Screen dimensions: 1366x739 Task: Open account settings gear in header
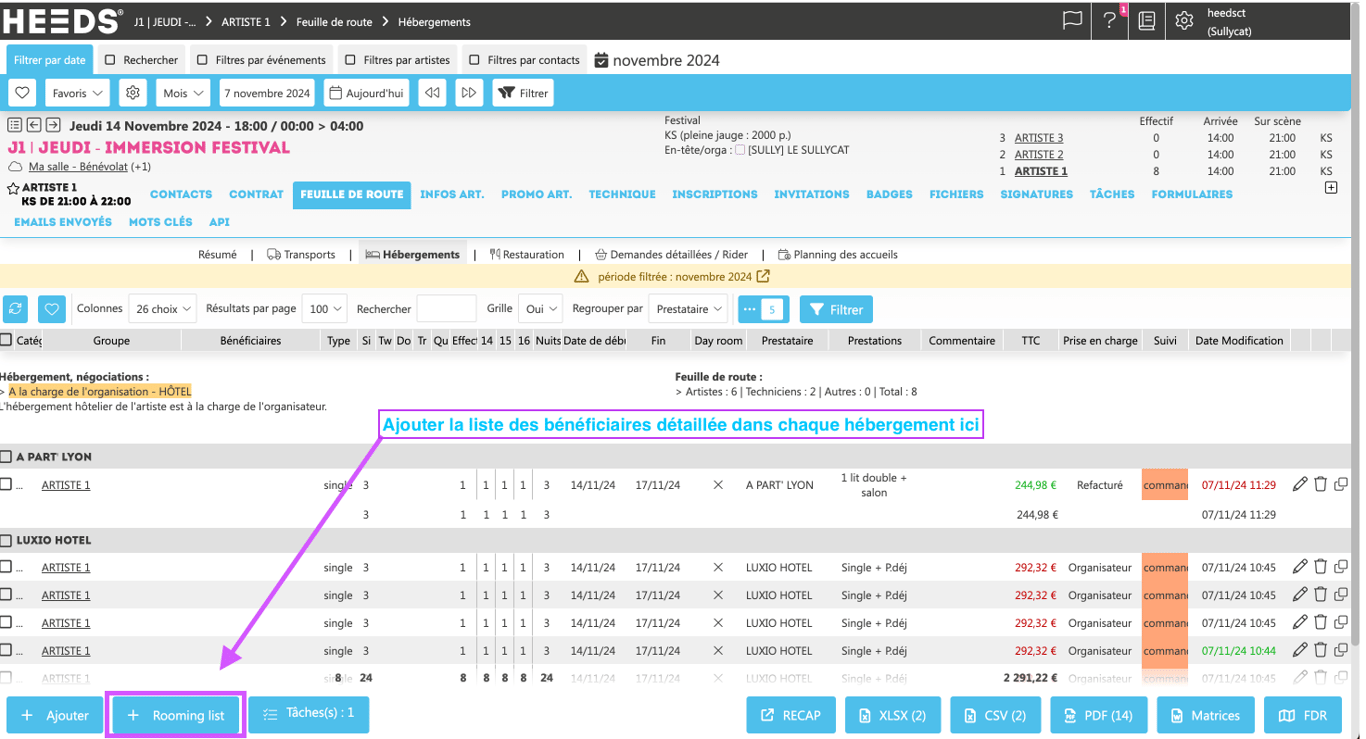point(1184,20)
